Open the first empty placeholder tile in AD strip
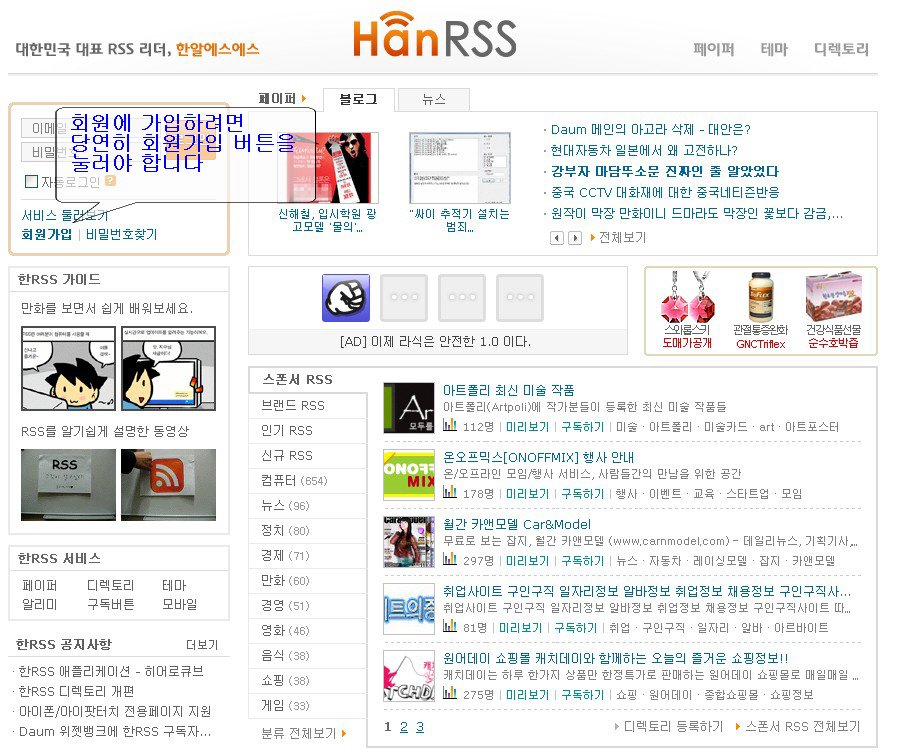 [404, 298]
